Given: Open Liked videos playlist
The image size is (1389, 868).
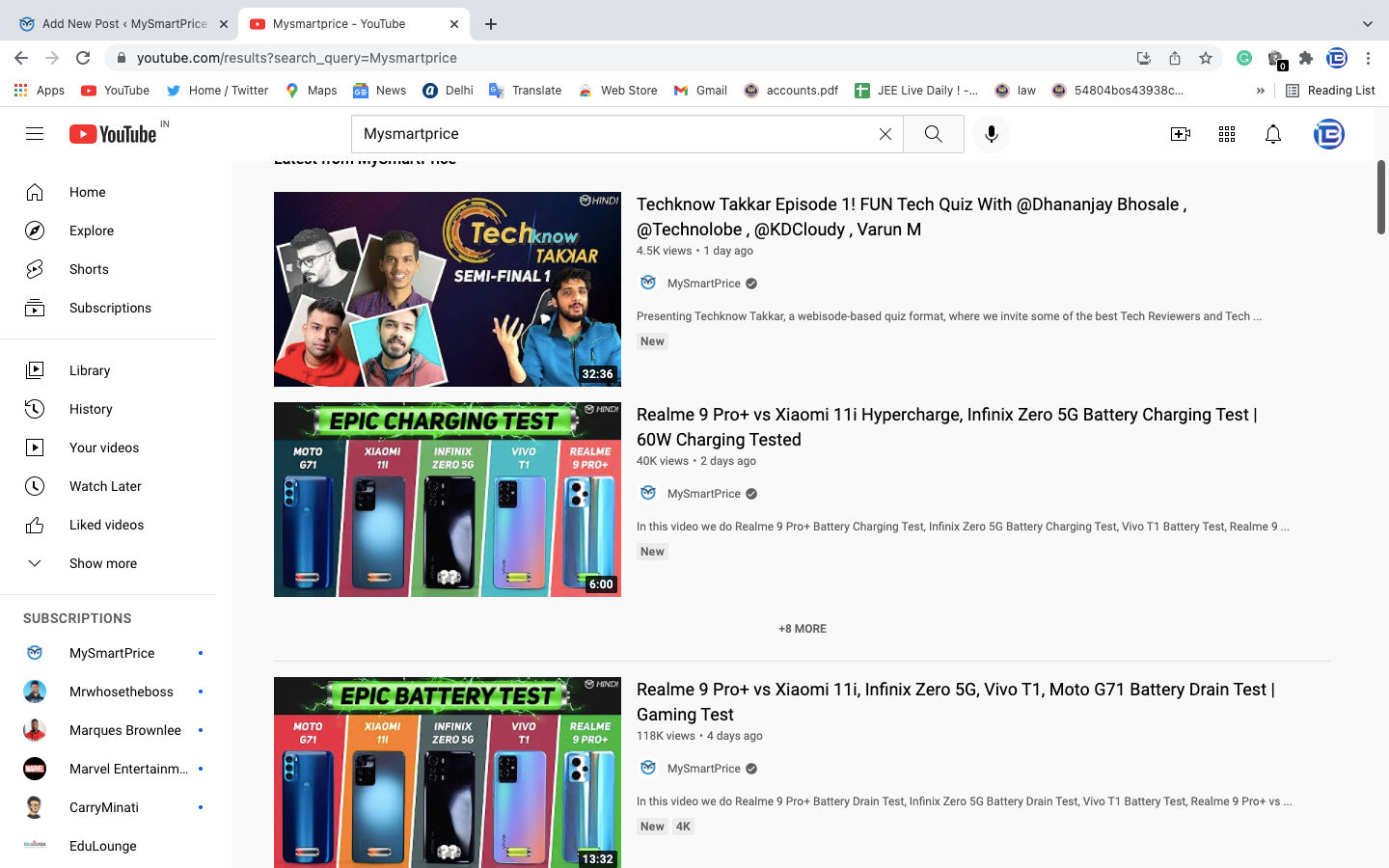Looking at the screenshot, I should pyautogui.click(x=108, y=525).
